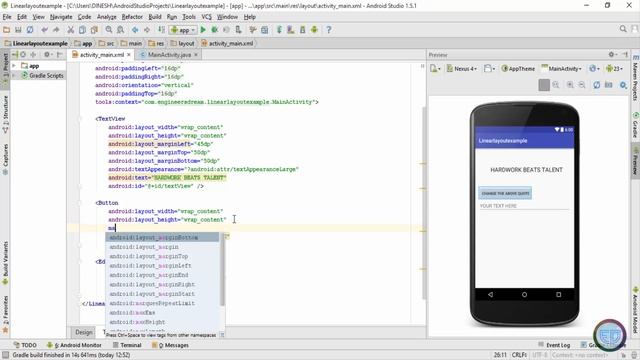Click the Synchronize toolbar icon
The width and height of the screenshot is (640, 360).
30,30
